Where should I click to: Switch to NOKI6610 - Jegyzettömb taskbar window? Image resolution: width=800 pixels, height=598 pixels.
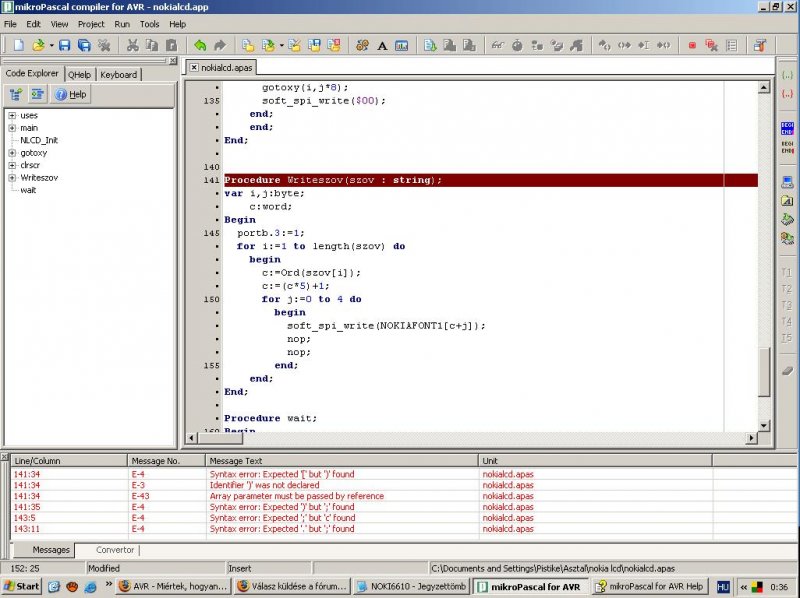pos(411,586)
